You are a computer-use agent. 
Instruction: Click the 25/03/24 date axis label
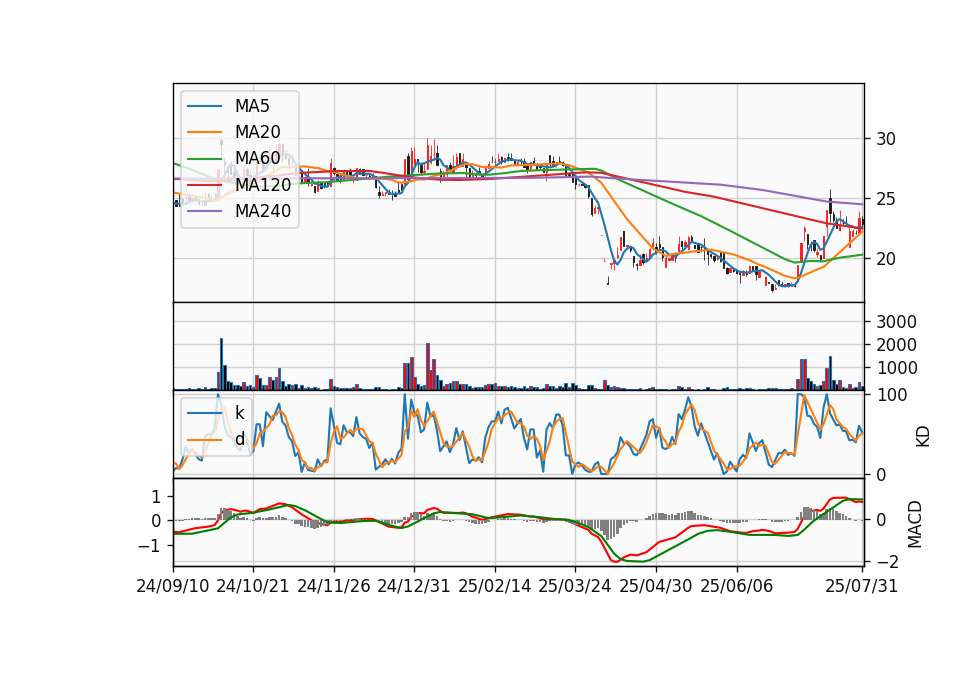coord(575,586)
